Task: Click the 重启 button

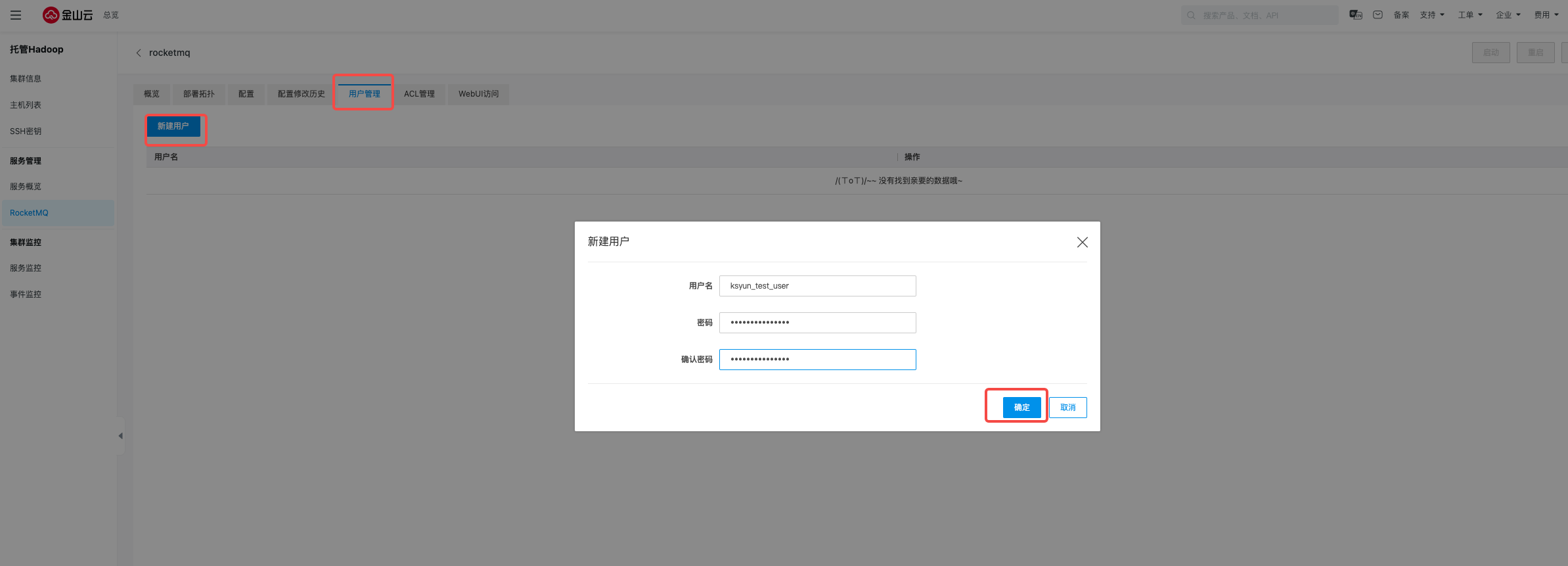Action: coord(1536,53)
